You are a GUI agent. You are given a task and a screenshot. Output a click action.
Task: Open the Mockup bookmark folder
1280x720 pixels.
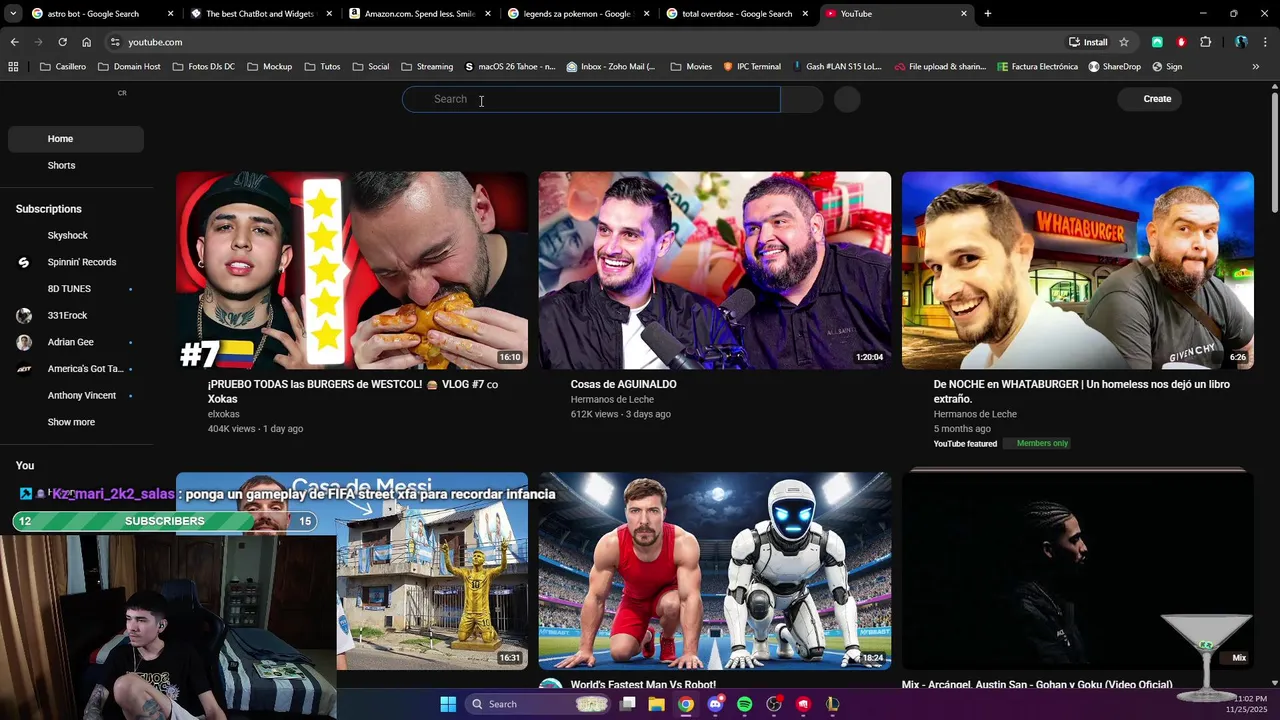(270, 67)
